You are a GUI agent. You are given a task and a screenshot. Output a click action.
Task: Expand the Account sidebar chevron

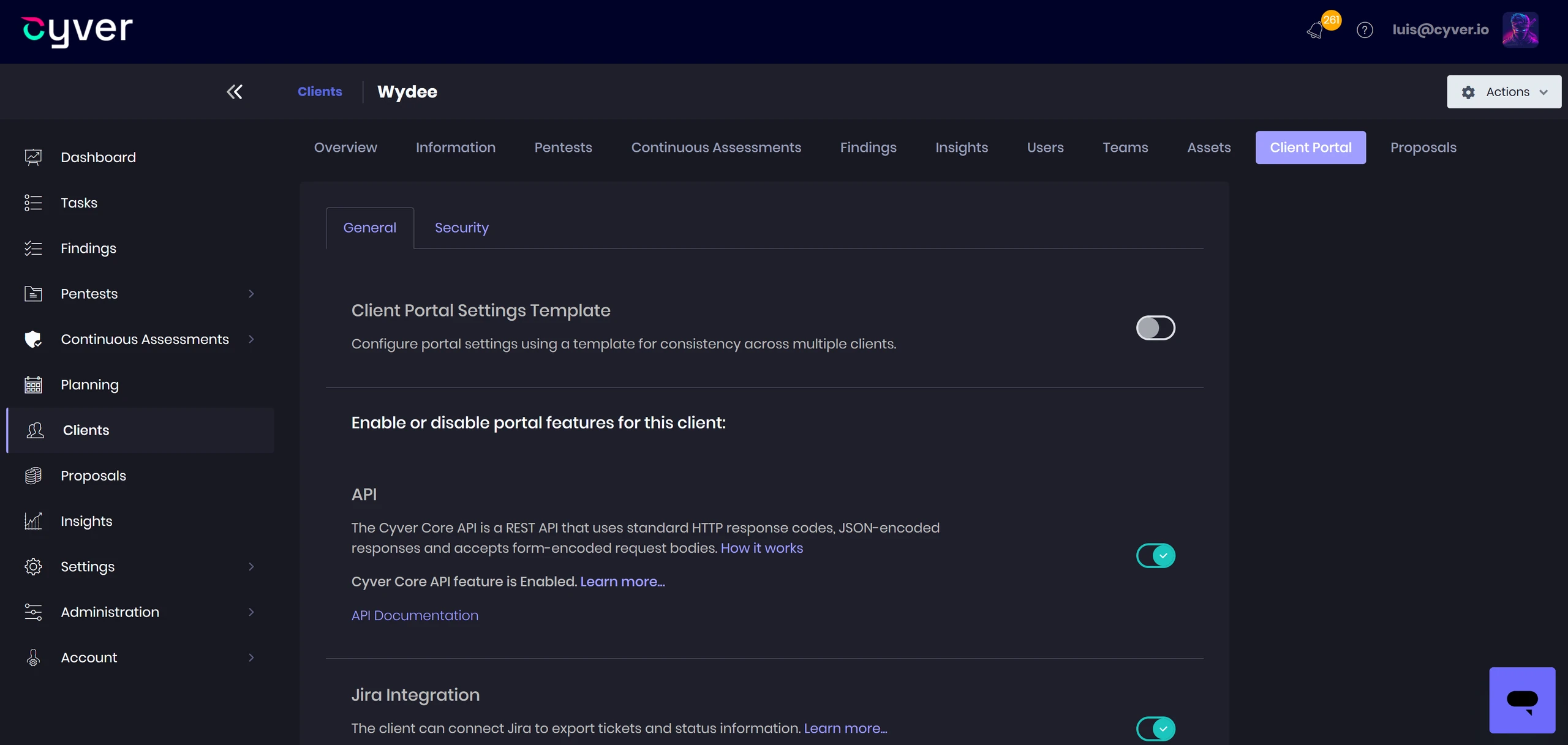(x=251, y=657)
